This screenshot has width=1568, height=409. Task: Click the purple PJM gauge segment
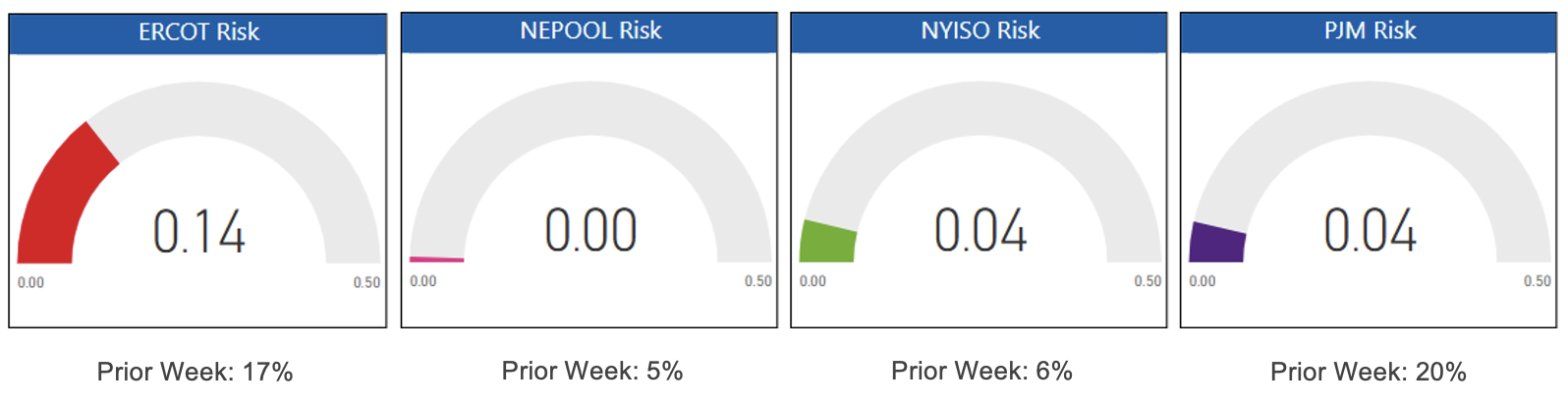pyautogui.click(x=1216, y=243)
